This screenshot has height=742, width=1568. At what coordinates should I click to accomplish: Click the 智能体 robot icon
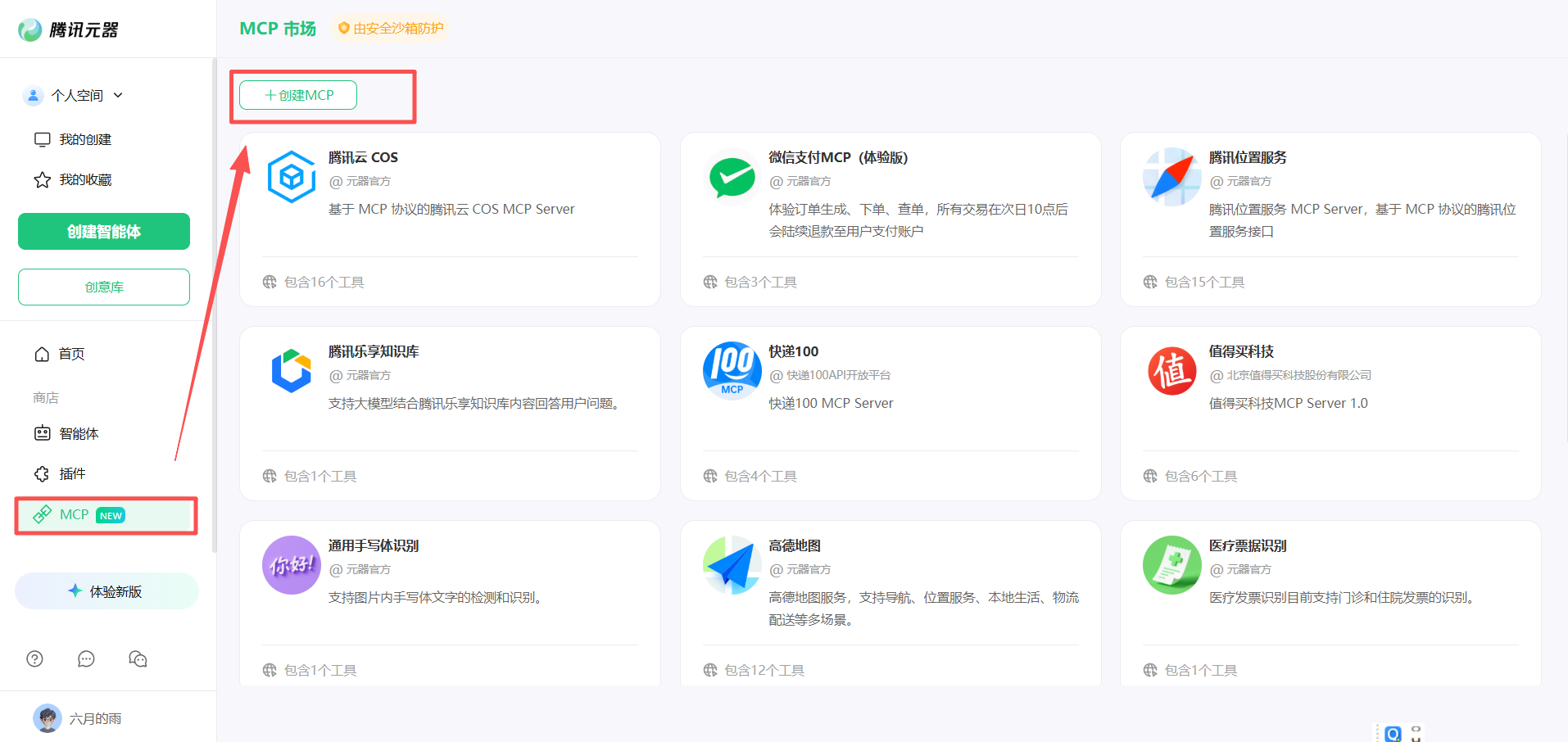[x=43, y=433]
